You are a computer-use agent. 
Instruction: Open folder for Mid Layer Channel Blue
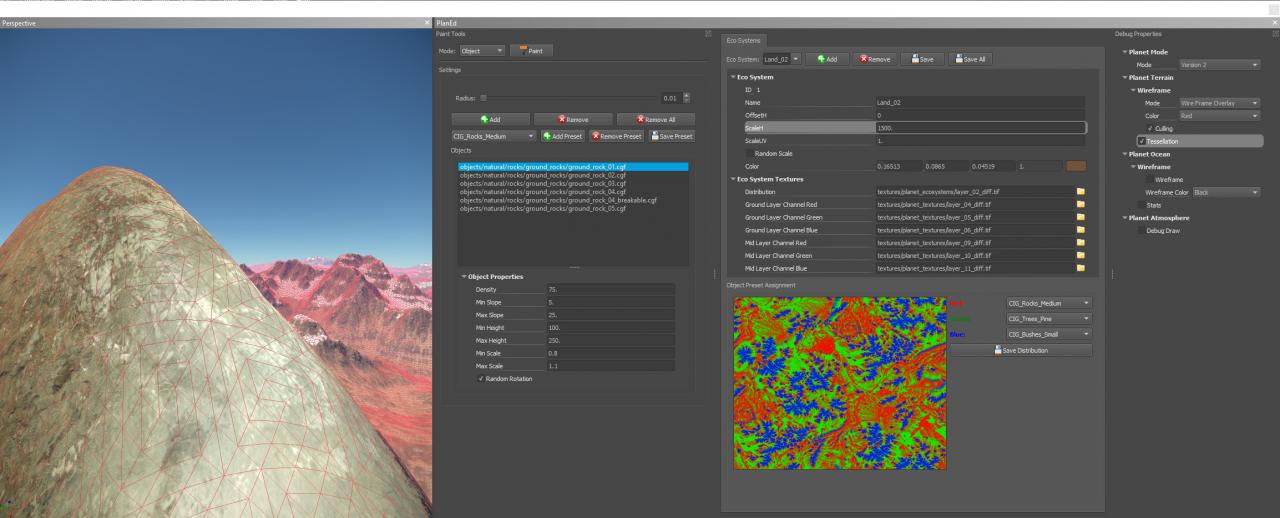[1080, 268]
